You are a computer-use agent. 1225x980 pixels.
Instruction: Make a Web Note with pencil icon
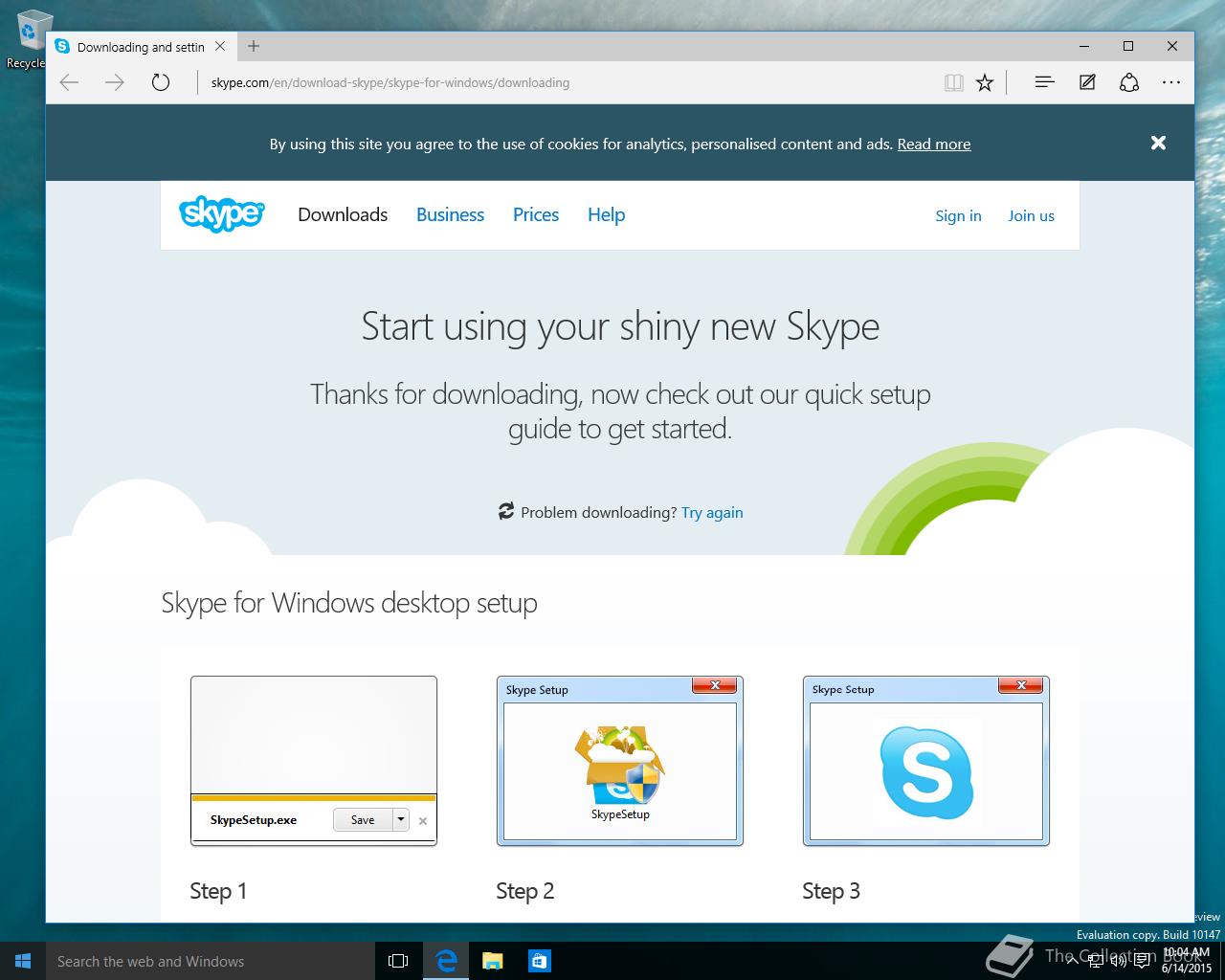tap(1087, 82)
